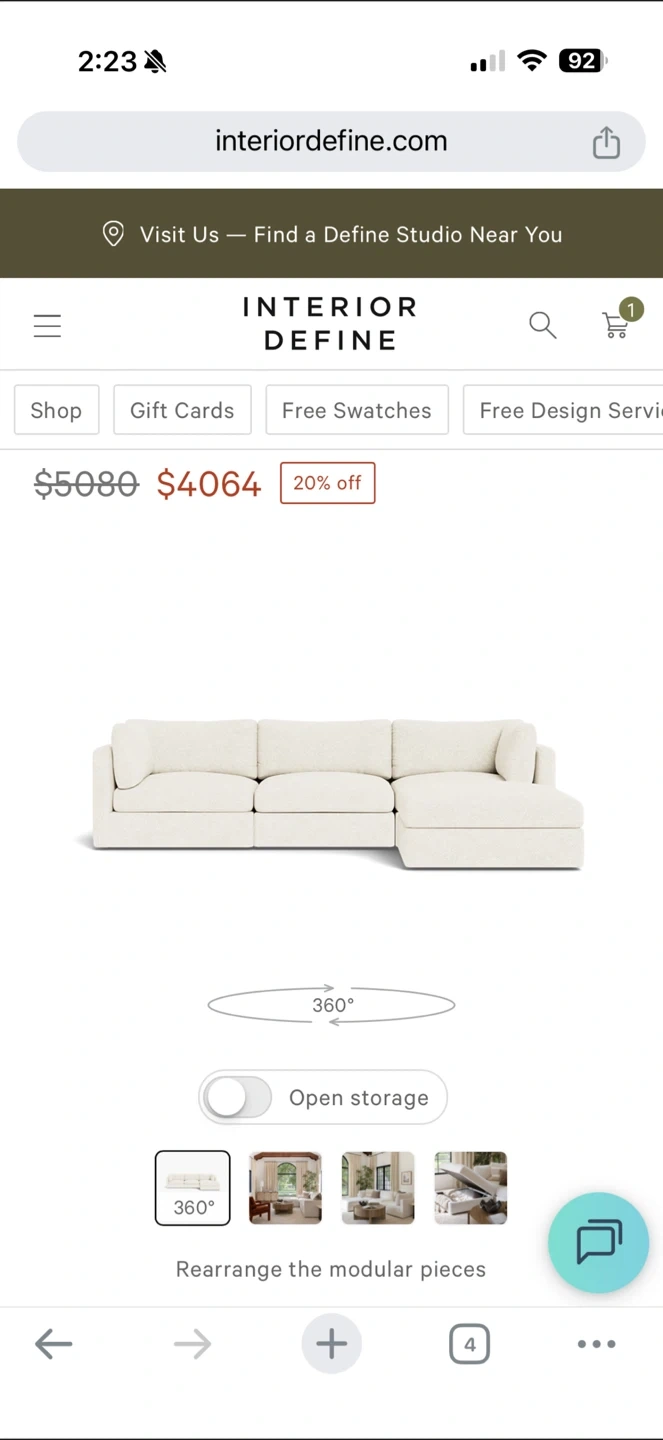Image resolution: width=663 pixels, height=1440 pixels.
Task: Go back with browser back arrow
Action: (53, 1344)
